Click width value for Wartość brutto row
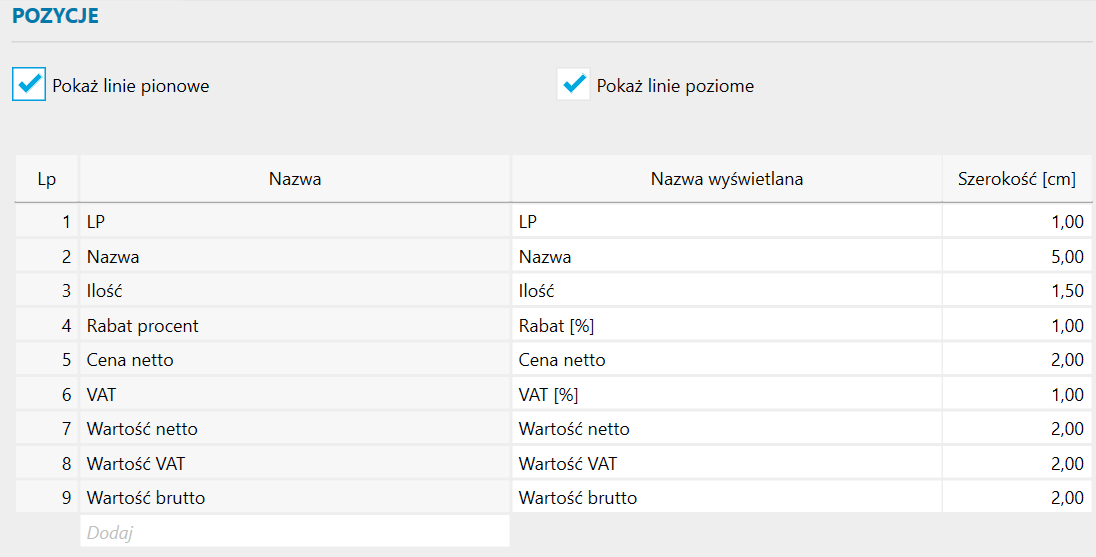Viewport: 1096px width, 557px height. 1017,498
